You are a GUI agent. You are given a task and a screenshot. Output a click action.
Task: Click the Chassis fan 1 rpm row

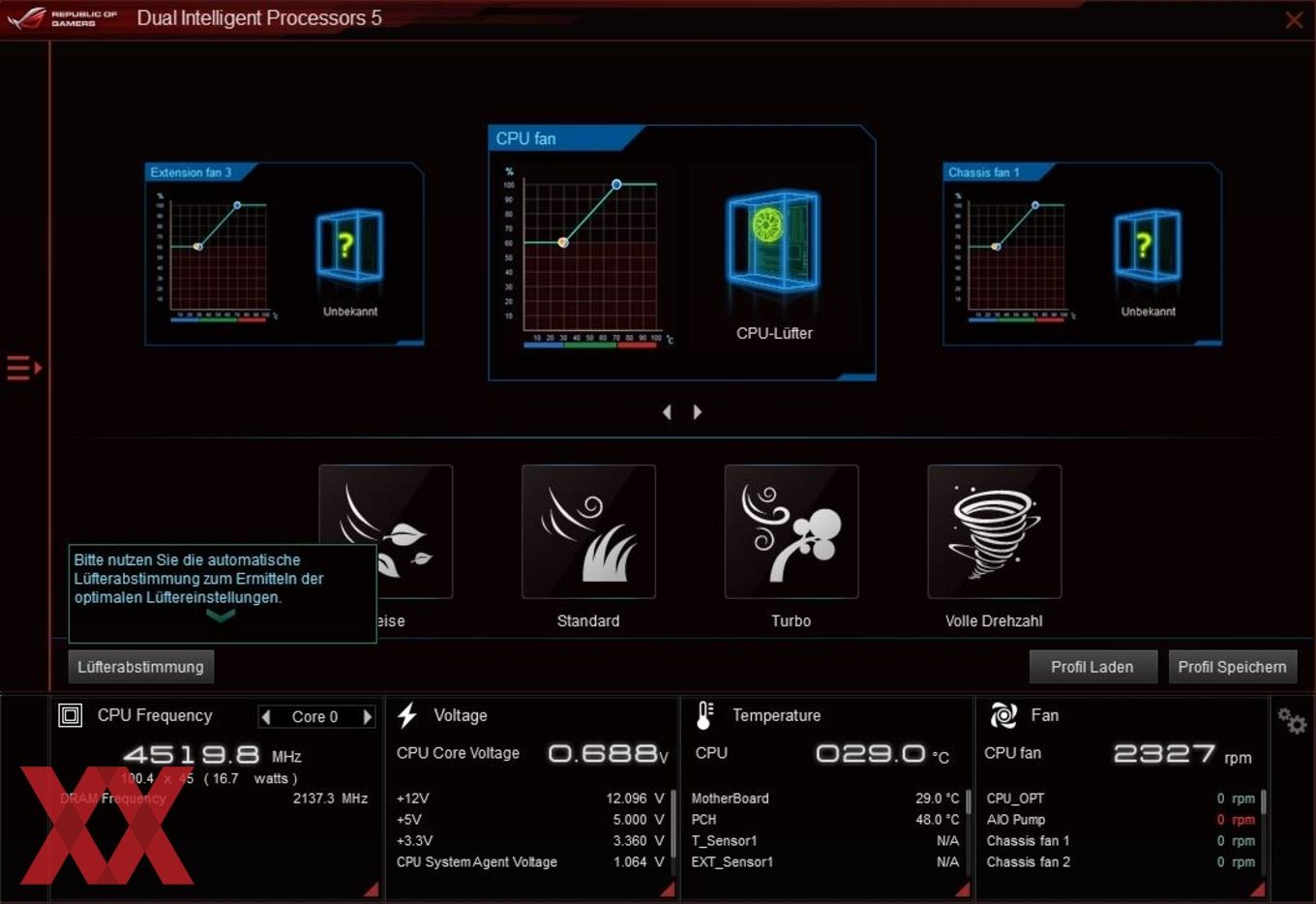1121,841
